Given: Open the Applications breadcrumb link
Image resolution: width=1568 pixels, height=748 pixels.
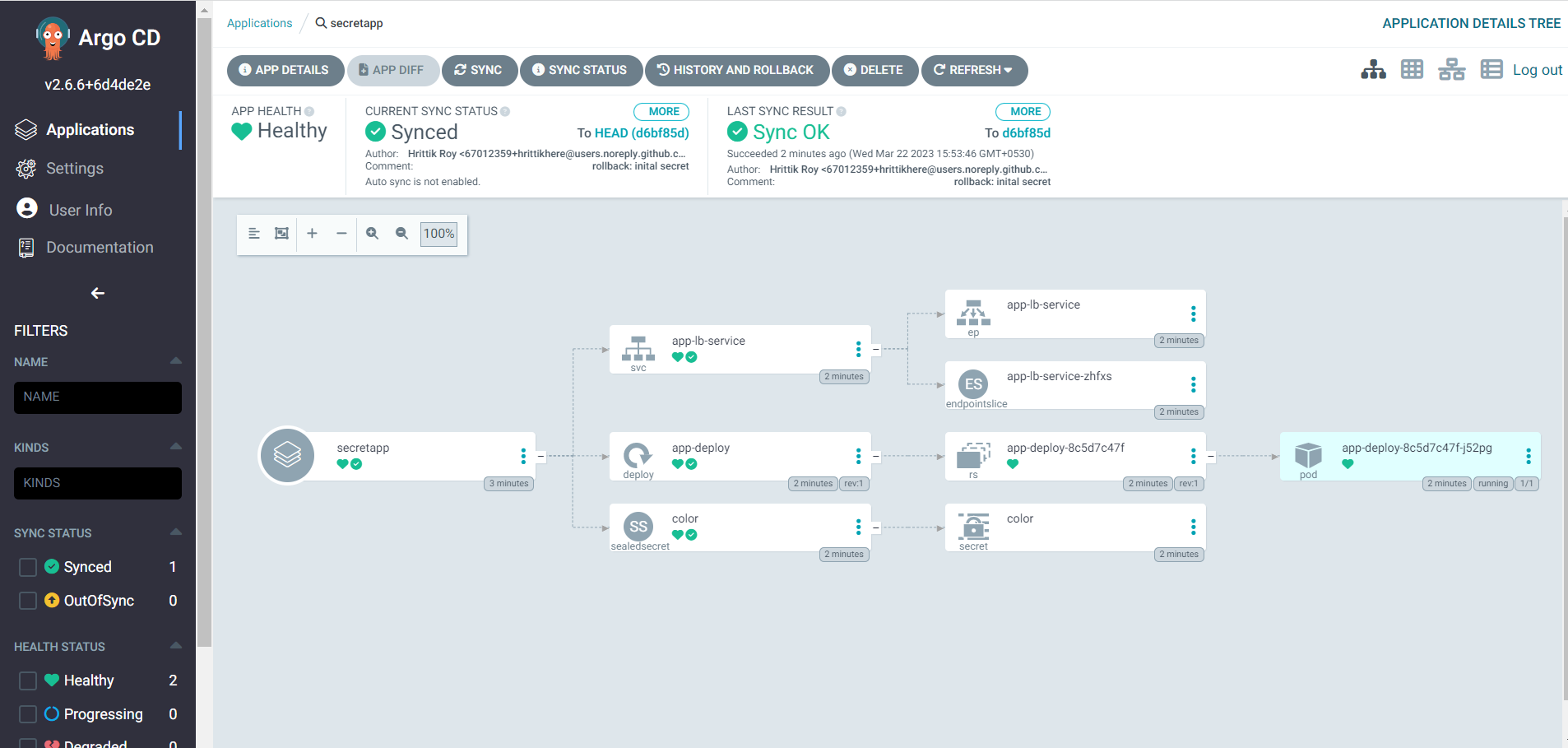Looking at the screenshot, I should 259,23.
